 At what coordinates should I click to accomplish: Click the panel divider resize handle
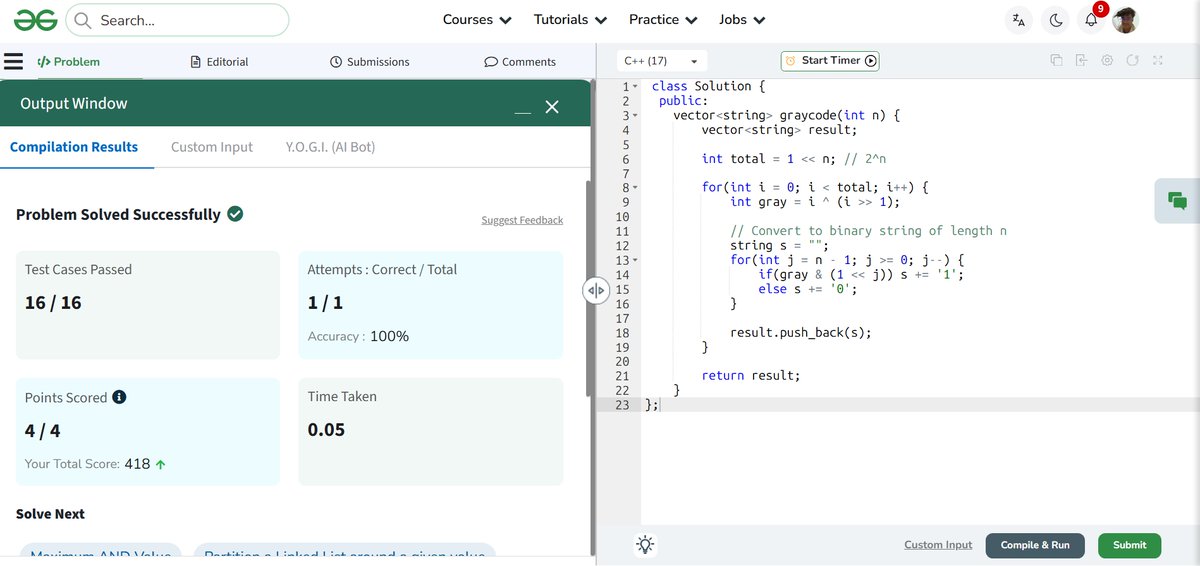click(595, 290)
